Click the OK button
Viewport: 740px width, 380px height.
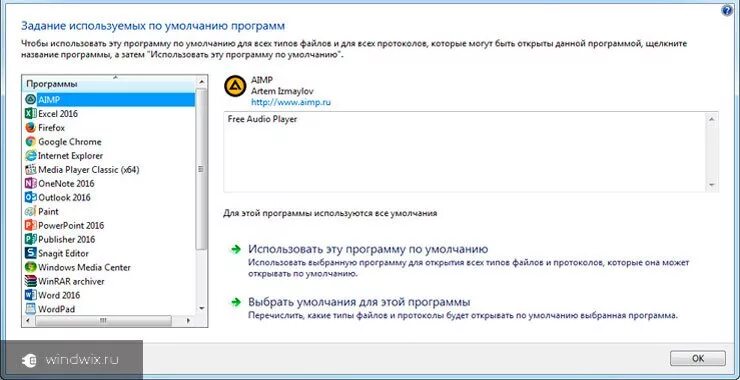[x=698, y=358]
